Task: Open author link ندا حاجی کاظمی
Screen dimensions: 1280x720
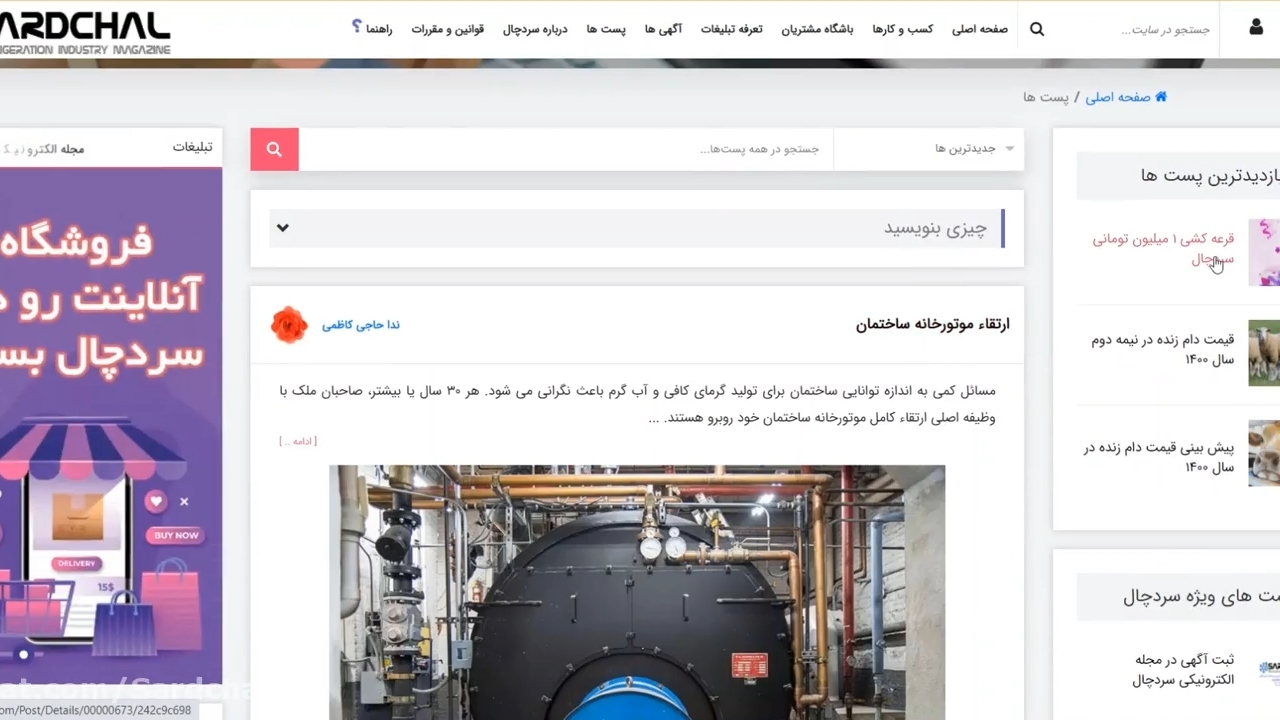Action: click(361, 325)
